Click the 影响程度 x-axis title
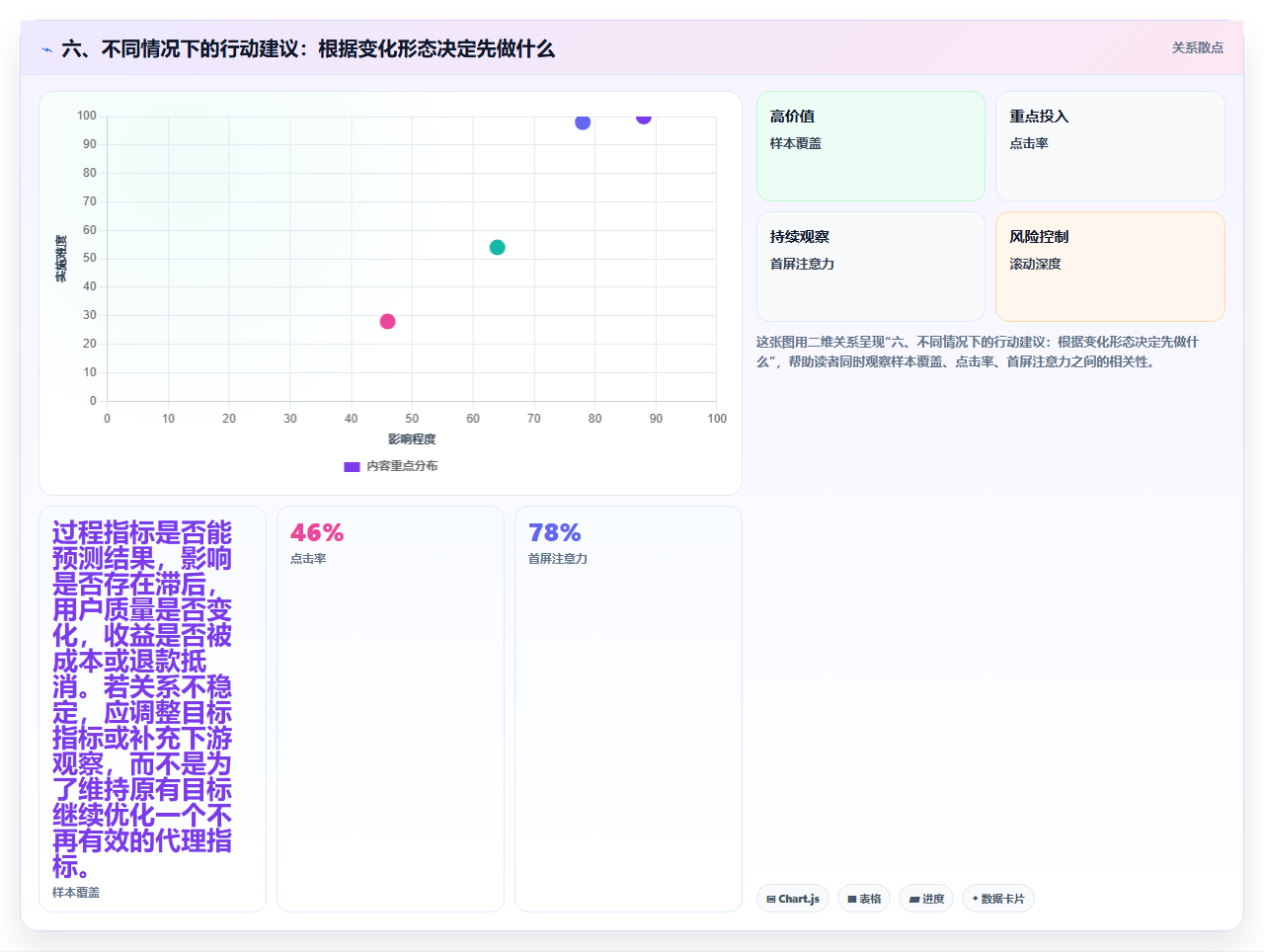The height and width of the screenshot is (952, 1264). coord(412,439)
